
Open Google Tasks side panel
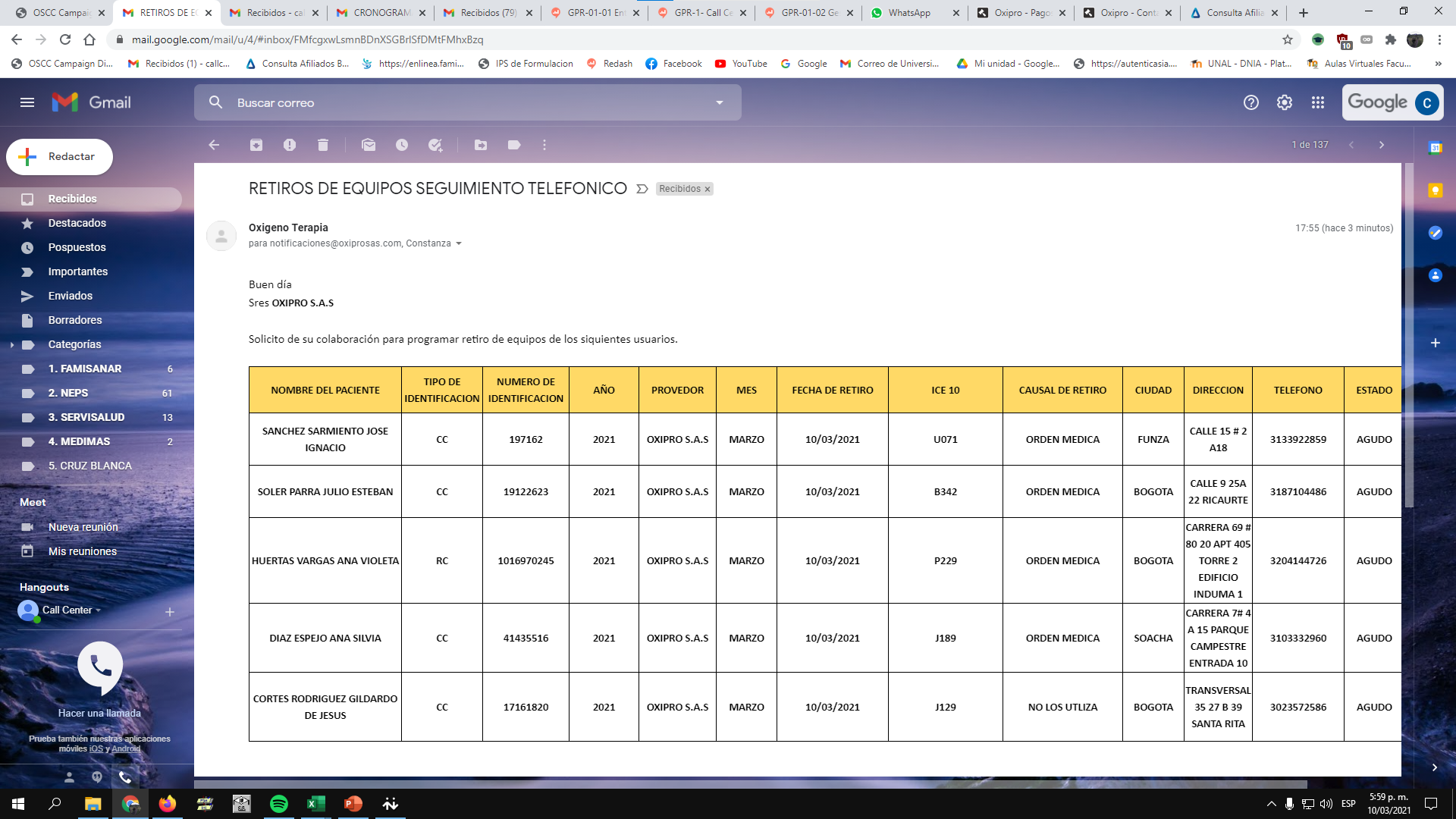(x=1436, y=233)
